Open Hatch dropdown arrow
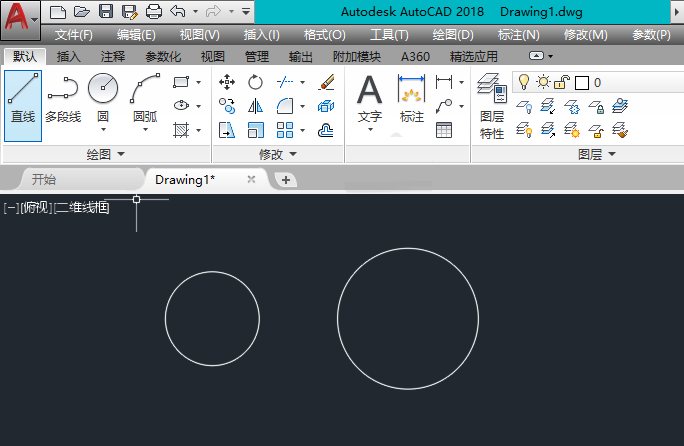 (x=198, y=130)
